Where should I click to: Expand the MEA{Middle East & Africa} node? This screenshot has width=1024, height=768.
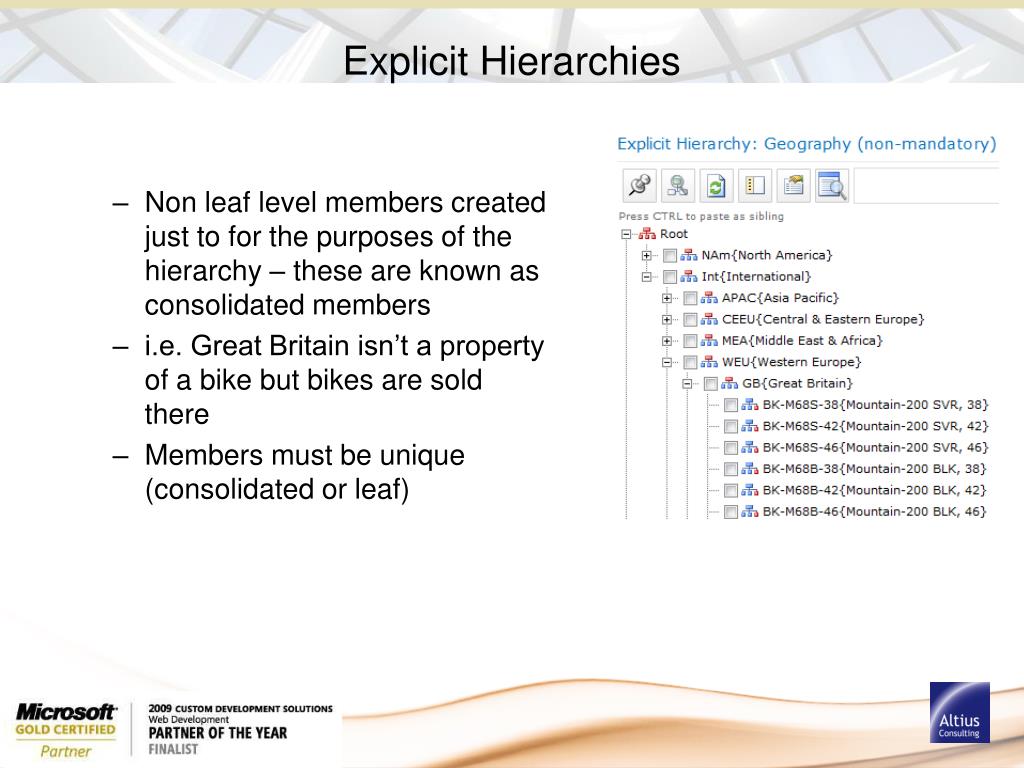point(666,341)
